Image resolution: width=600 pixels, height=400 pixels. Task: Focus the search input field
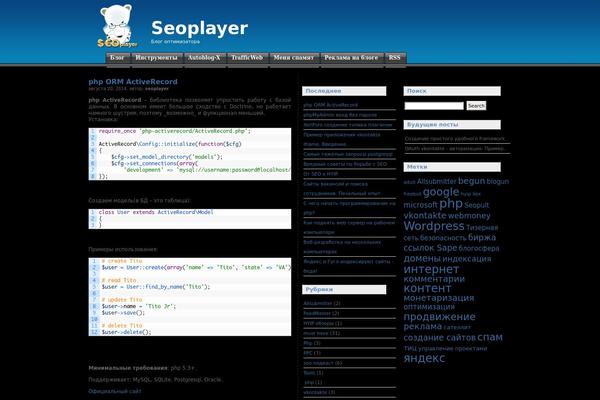pyautogui.click(x=434, y=106)
